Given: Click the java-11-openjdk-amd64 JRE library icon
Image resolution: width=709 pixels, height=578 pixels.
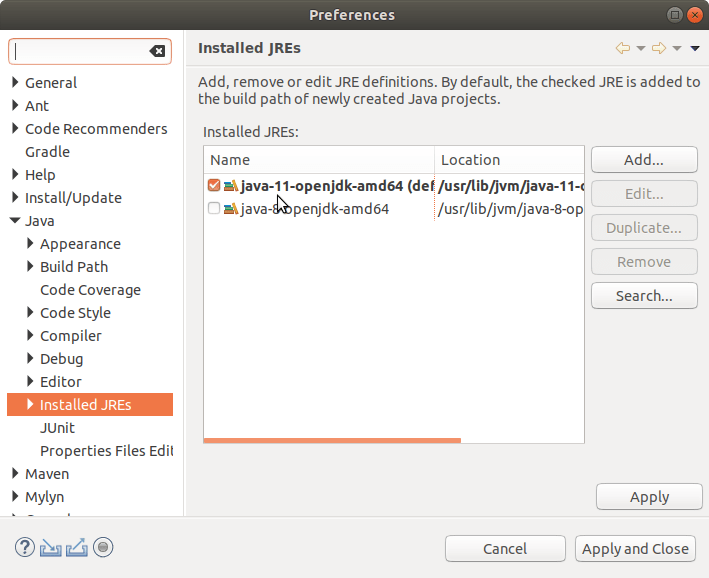Looking at the screenshot, I should point(231,185).
